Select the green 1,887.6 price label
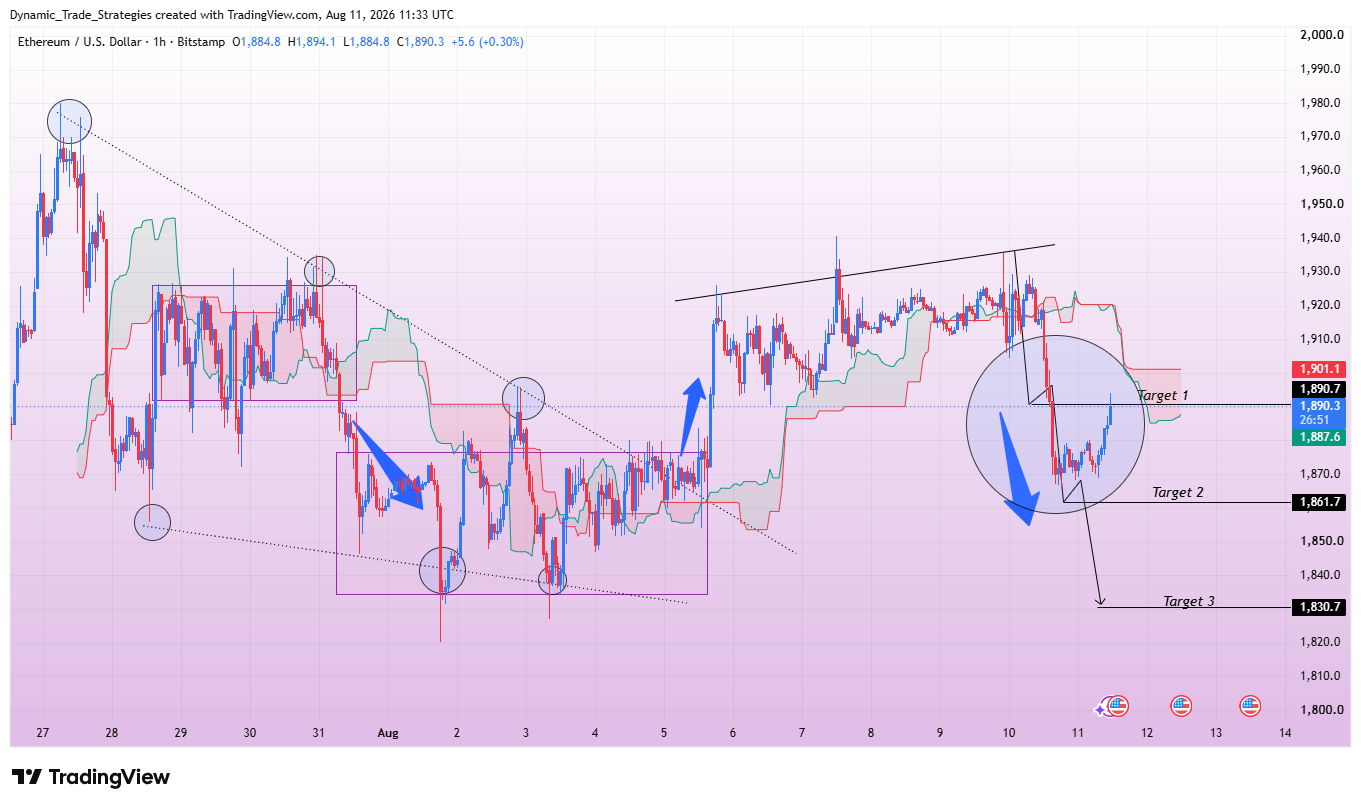Viewport: 1361px width, 807px height. [1321, 437]
